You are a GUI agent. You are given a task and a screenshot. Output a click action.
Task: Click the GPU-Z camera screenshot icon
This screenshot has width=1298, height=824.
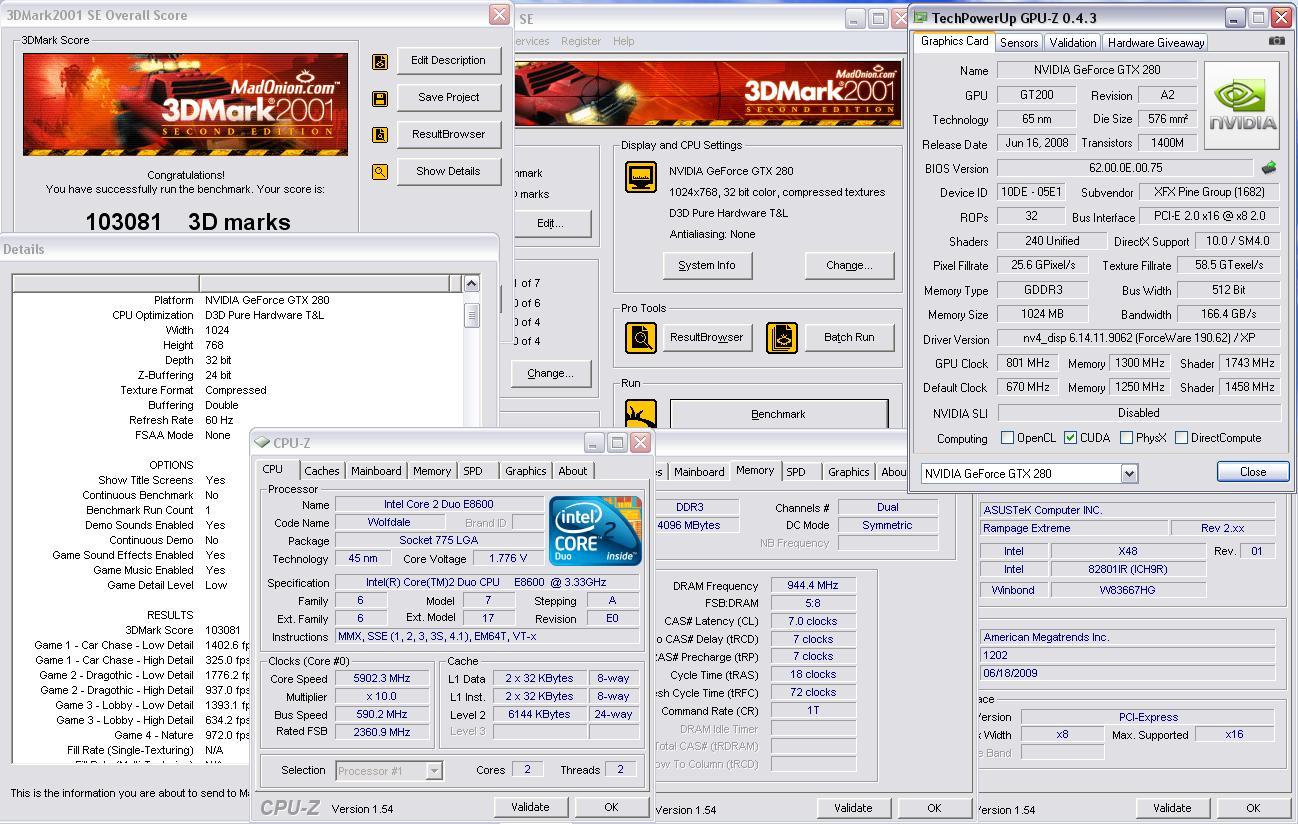click(x=1277, y=41)
